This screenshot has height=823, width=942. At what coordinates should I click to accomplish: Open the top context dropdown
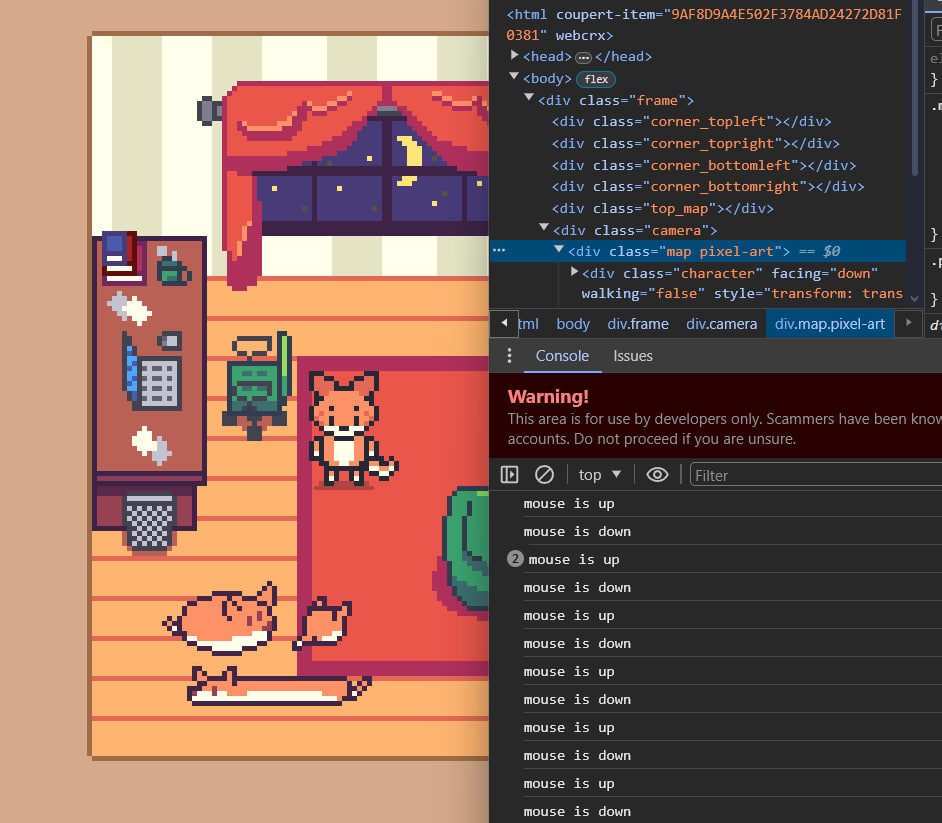pyautogui.click(x=600, y=475)
